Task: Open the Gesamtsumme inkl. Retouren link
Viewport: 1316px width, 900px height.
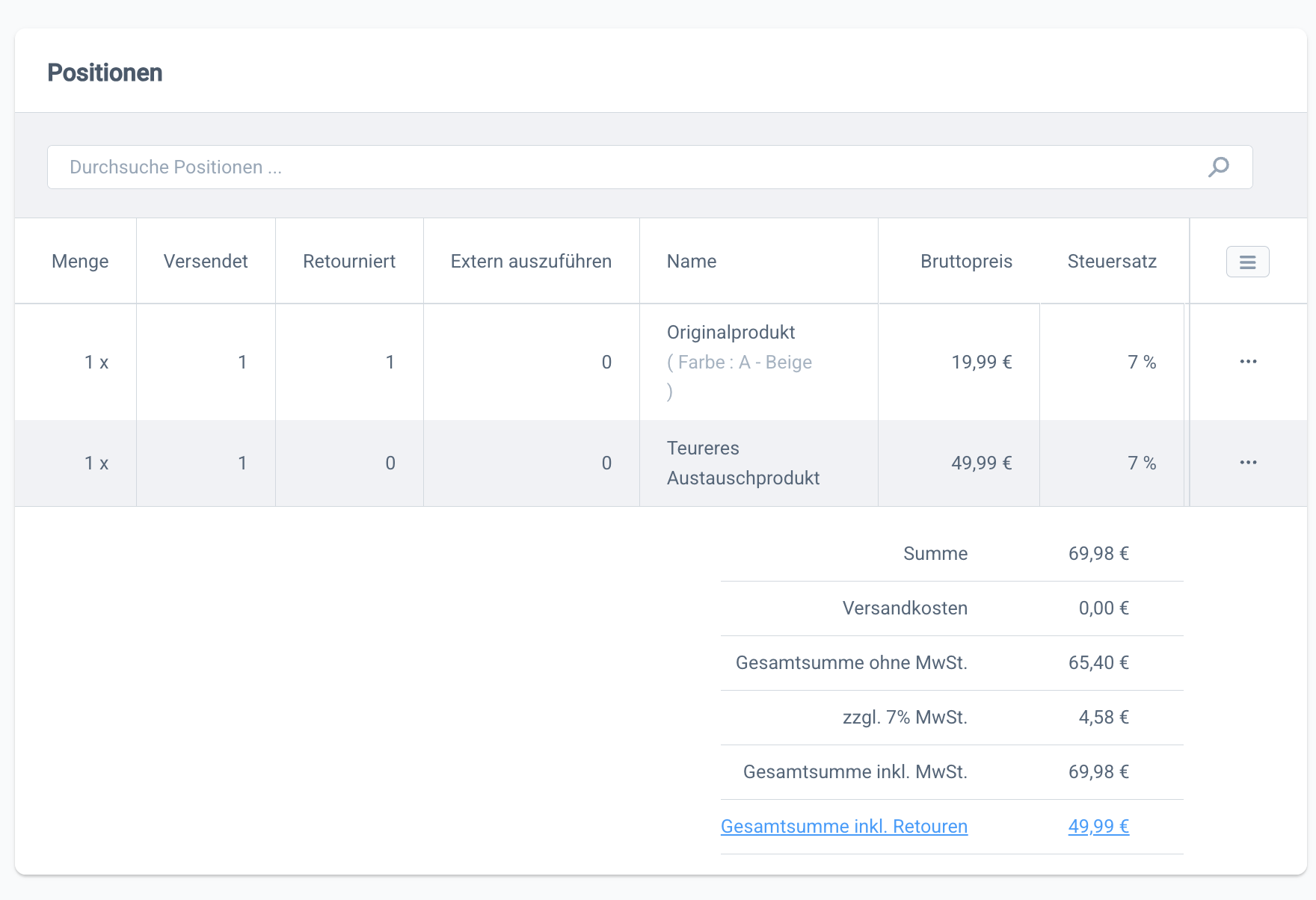Action: [x=843, y=826]
